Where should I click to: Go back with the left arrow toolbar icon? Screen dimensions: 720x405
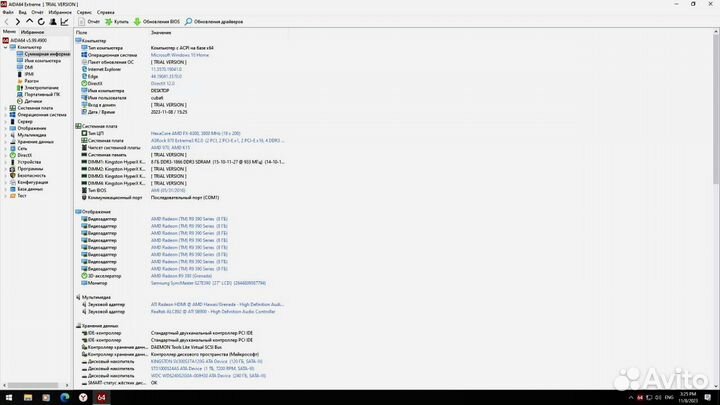6,22
